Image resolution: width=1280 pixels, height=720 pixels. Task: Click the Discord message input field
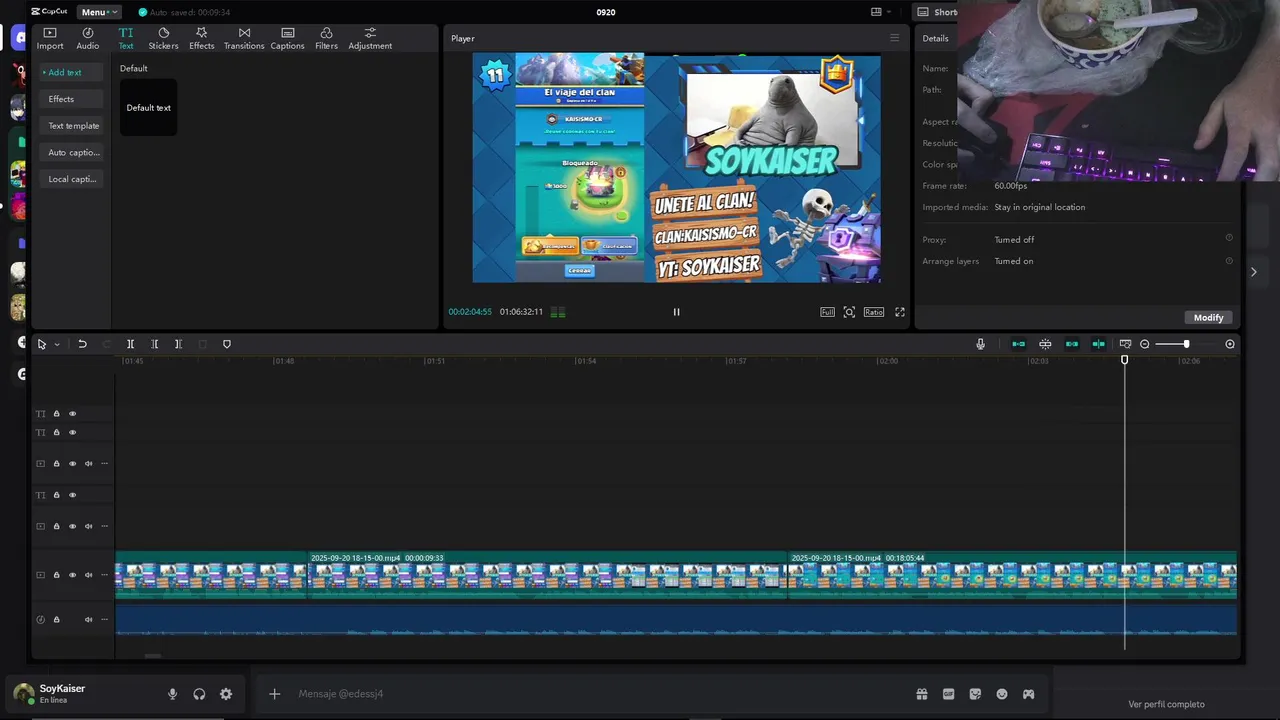click(600, 694)
